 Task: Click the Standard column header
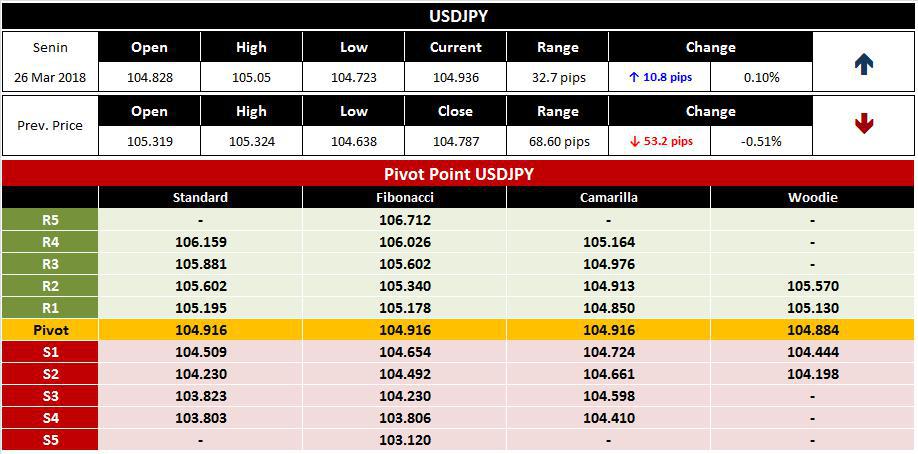(200, 197)
